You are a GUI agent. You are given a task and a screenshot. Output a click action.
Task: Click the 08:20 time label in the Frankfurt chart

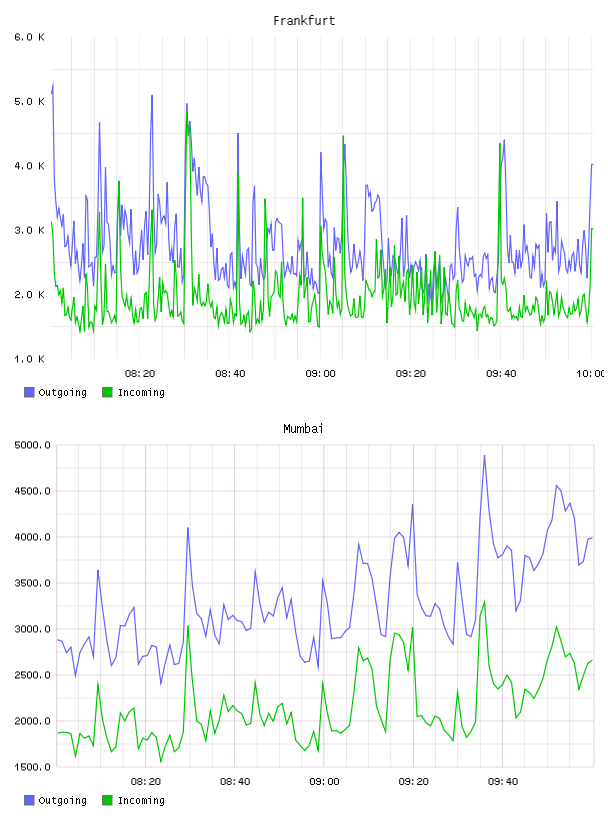(140, 374)
